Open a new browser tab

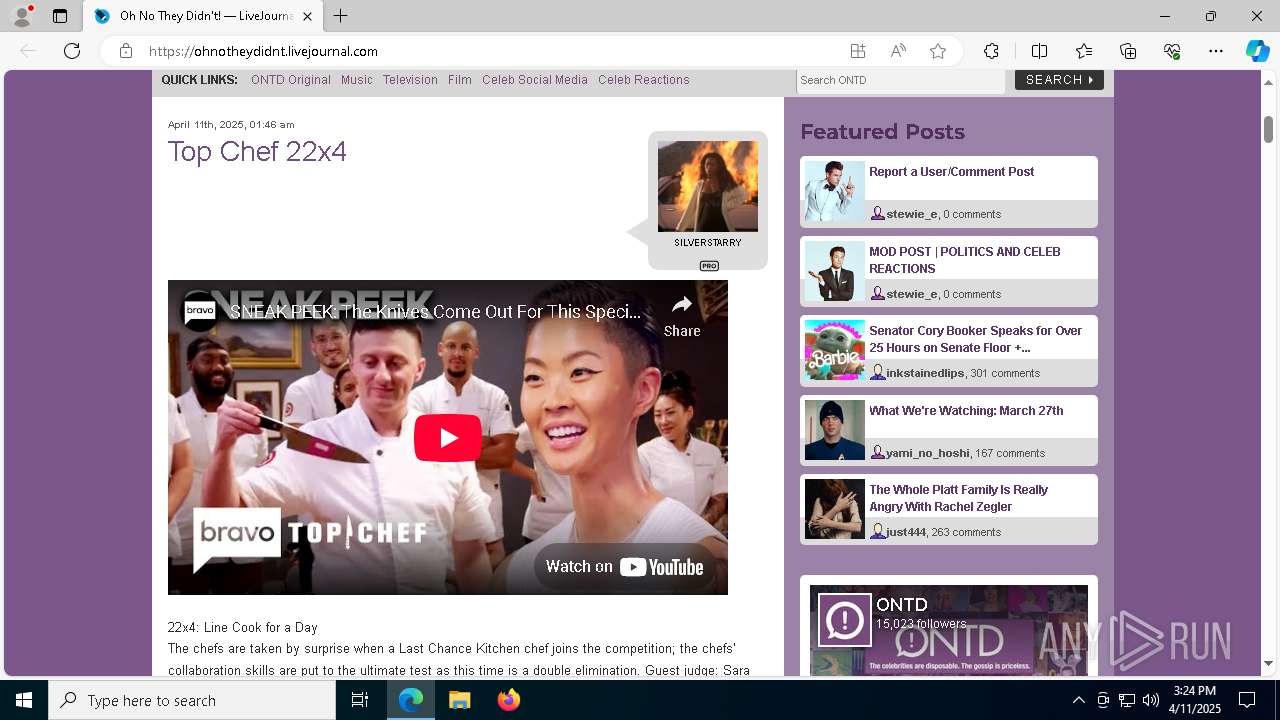(341, 16)
